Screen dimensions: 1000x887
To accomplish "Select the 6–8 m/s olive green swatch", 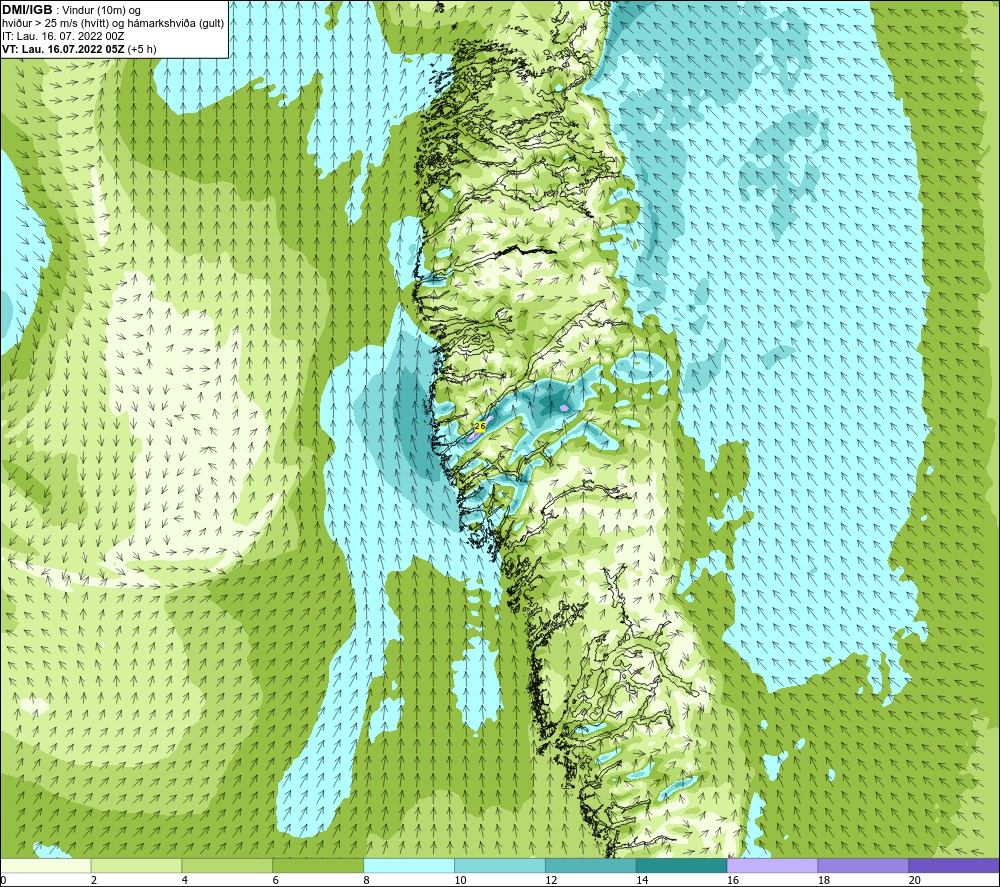I will 318,865.
